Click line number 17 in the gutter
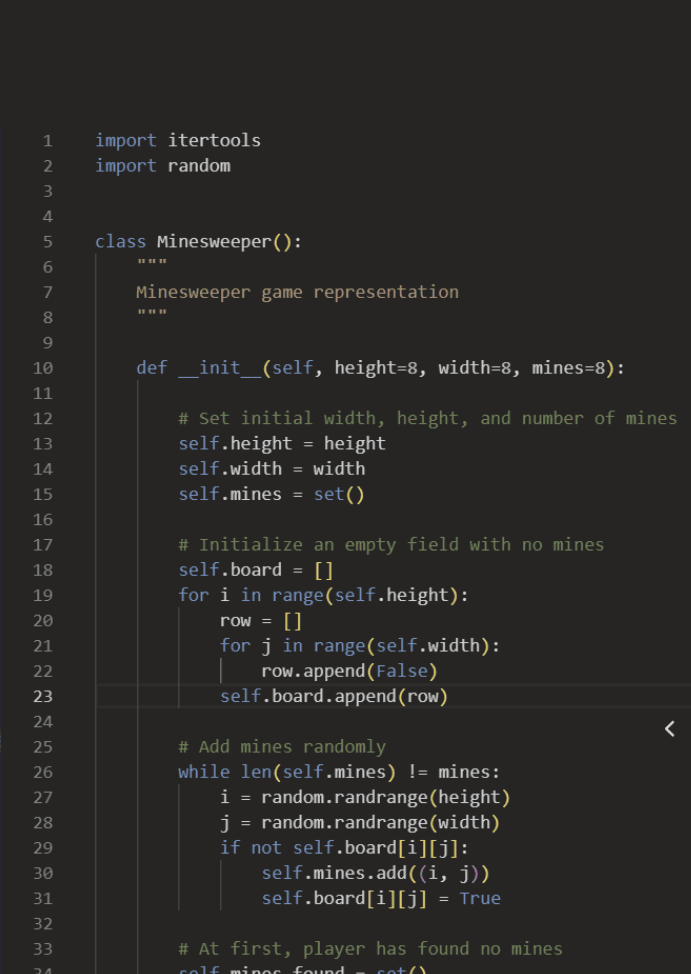Viewport: 691px width, 974px height. pos(43,545)
